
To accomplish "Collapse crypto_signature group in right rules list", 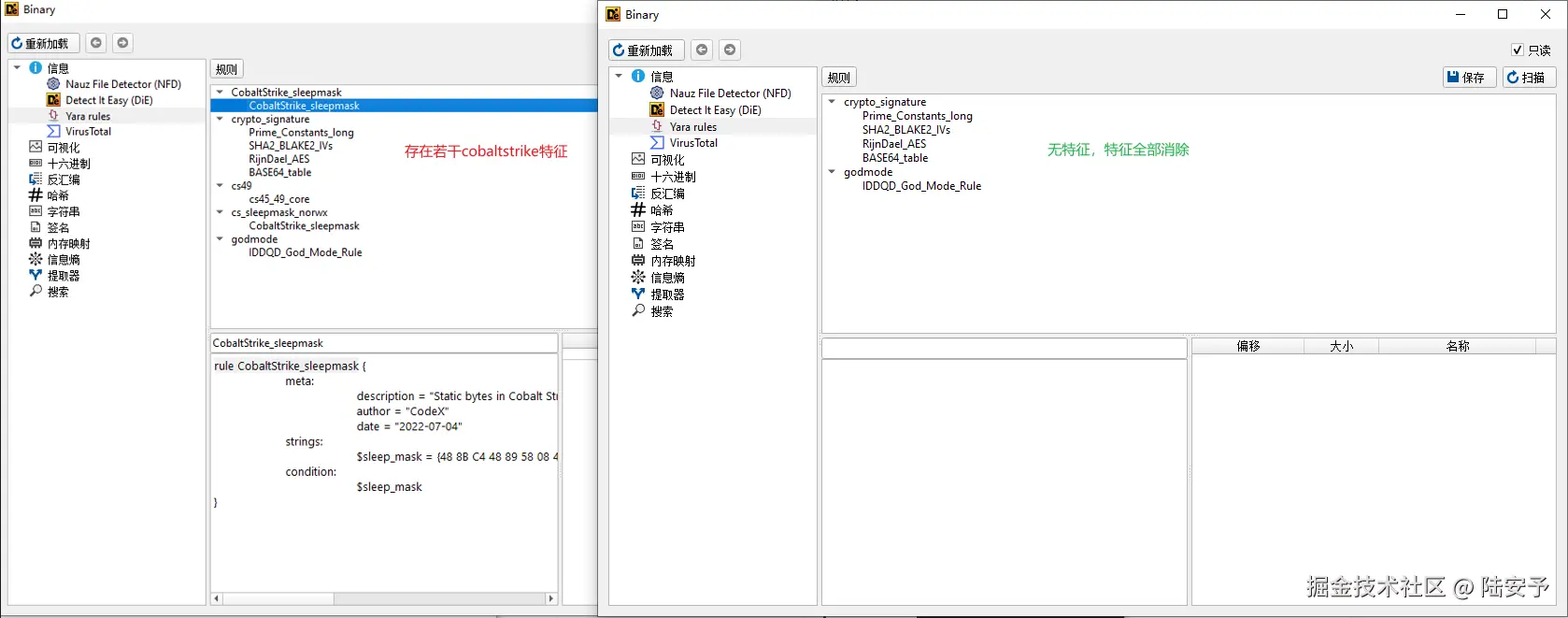I will coord(832,102).
